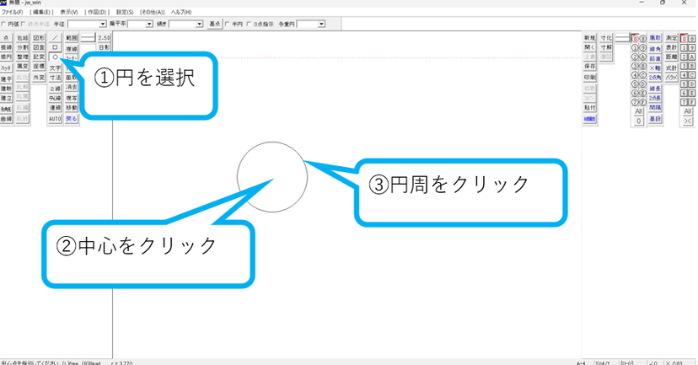
Task: Open the ヘルプ(H) menu
Action: [182, 12]
